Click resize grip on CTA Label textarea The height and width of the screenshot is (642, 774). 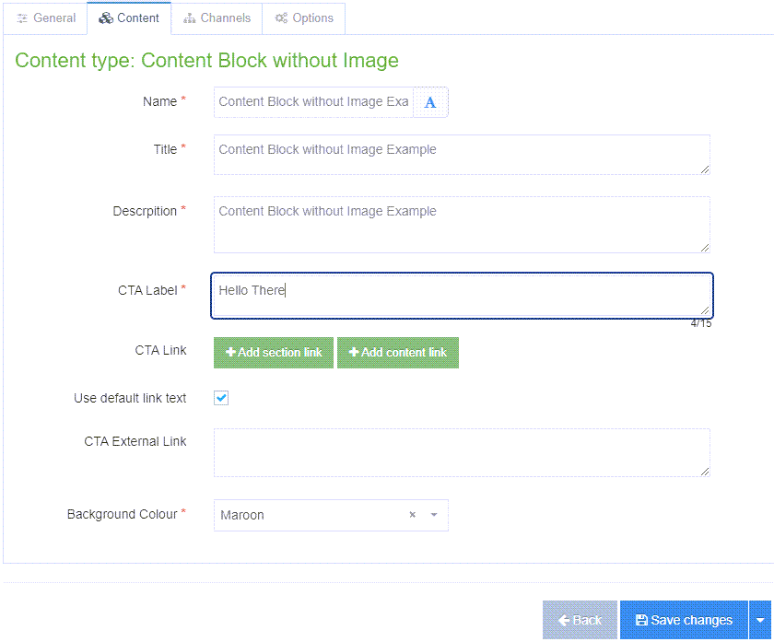coord(706,311)
